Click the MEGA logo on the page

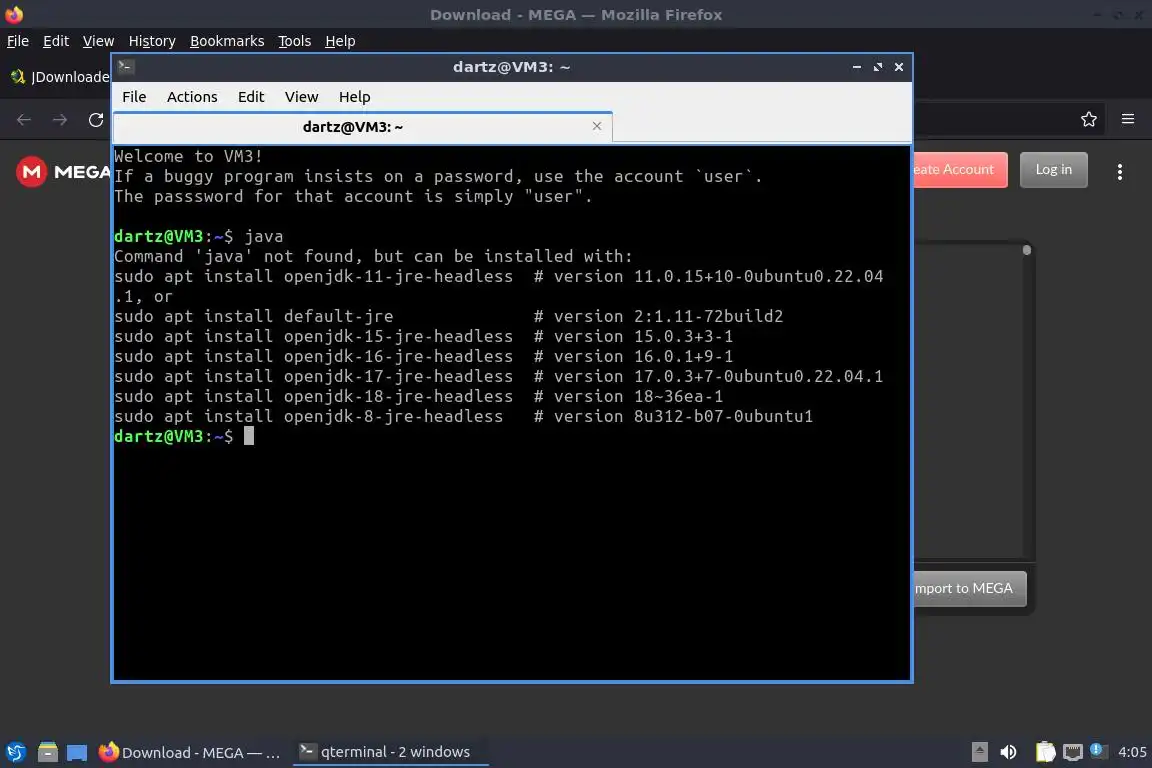(x=63, y=172)
